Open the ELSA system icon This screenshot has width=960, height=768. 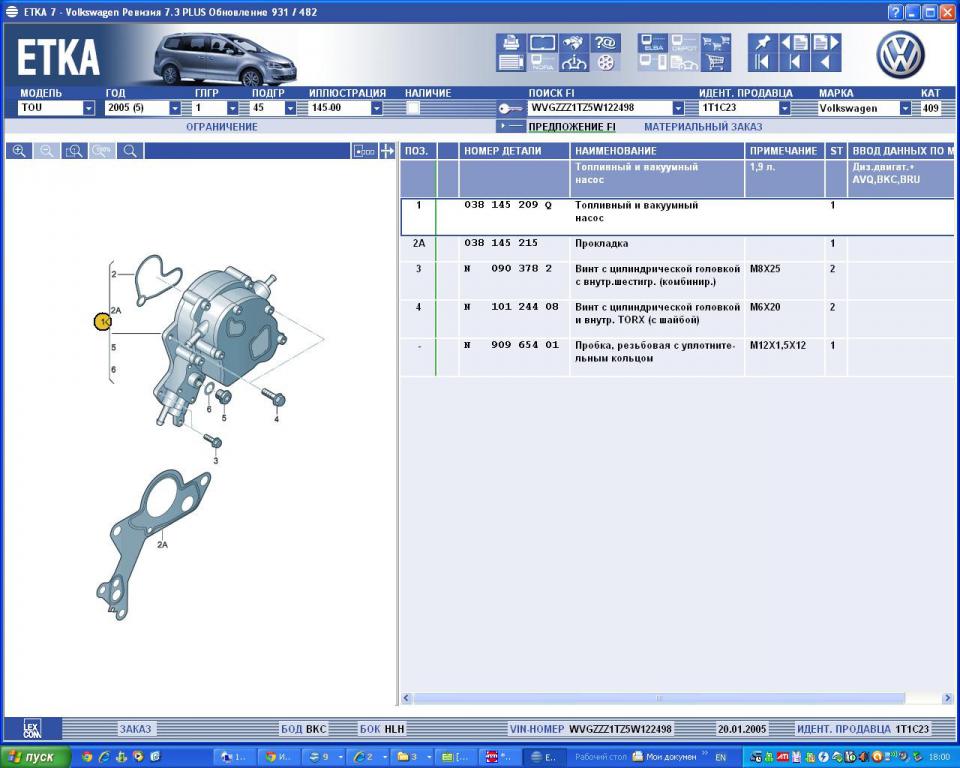click(x=653, y=43)
